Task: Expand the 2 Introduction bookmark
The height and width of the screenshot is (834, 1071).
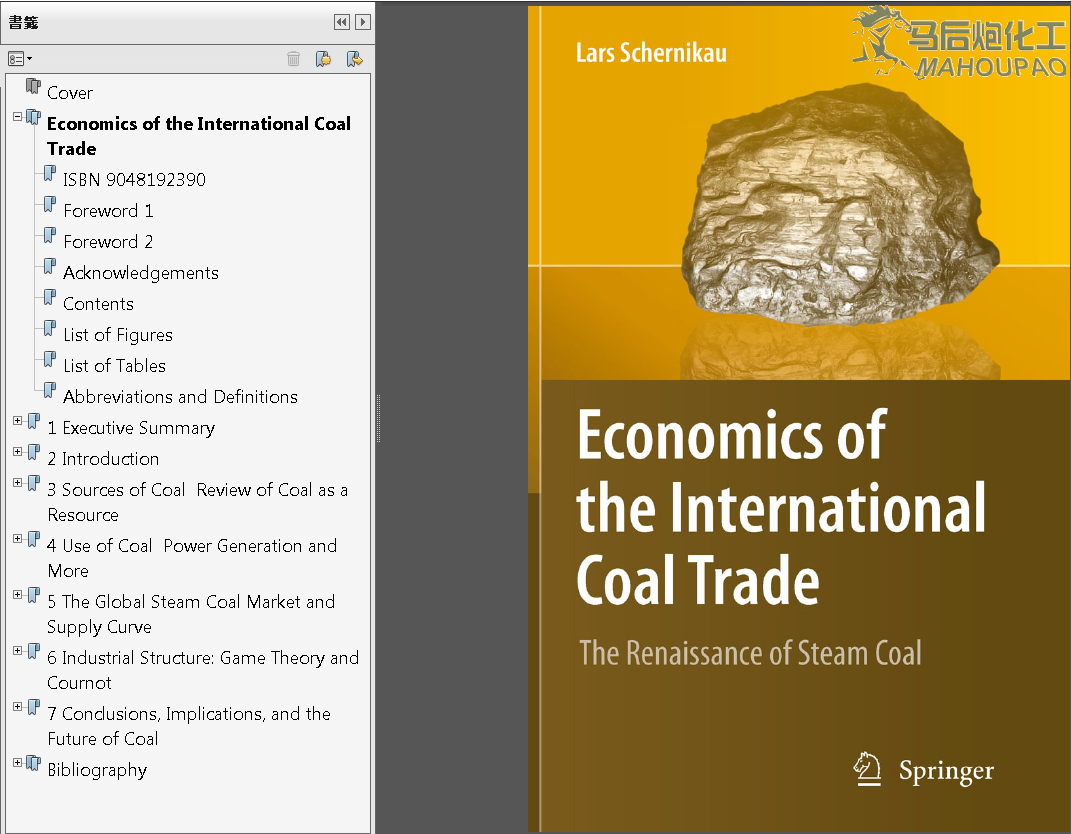Action: click(18, 451)
